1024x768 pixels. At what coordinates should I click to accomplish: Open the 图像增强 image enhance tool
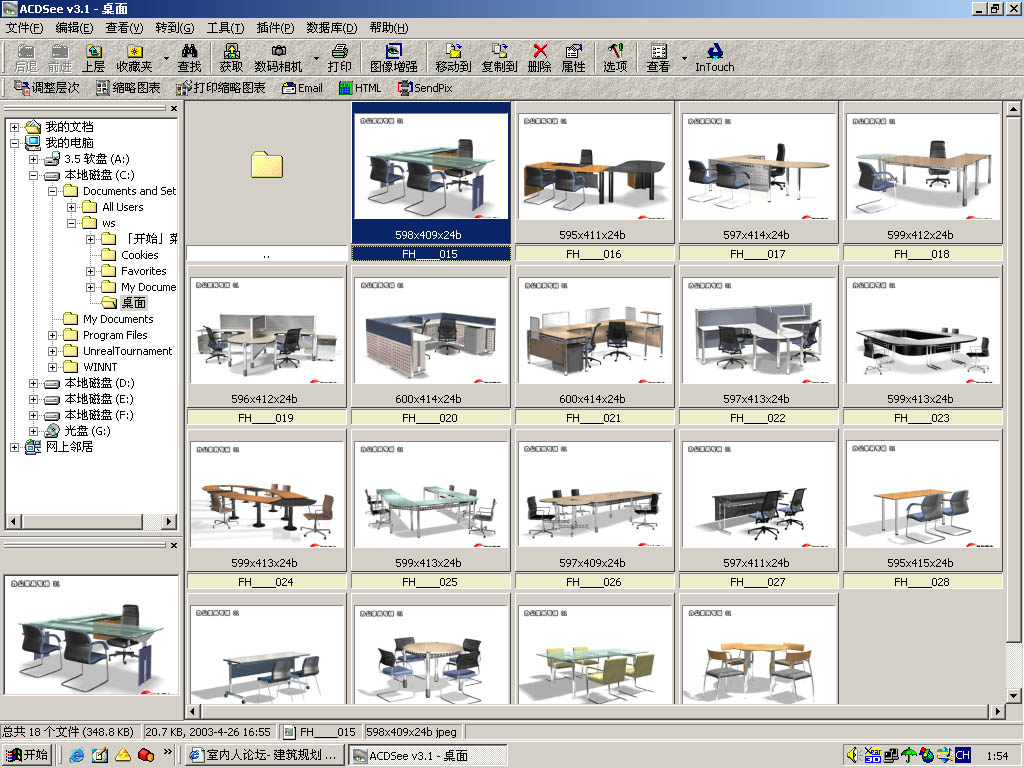[393, 57]
